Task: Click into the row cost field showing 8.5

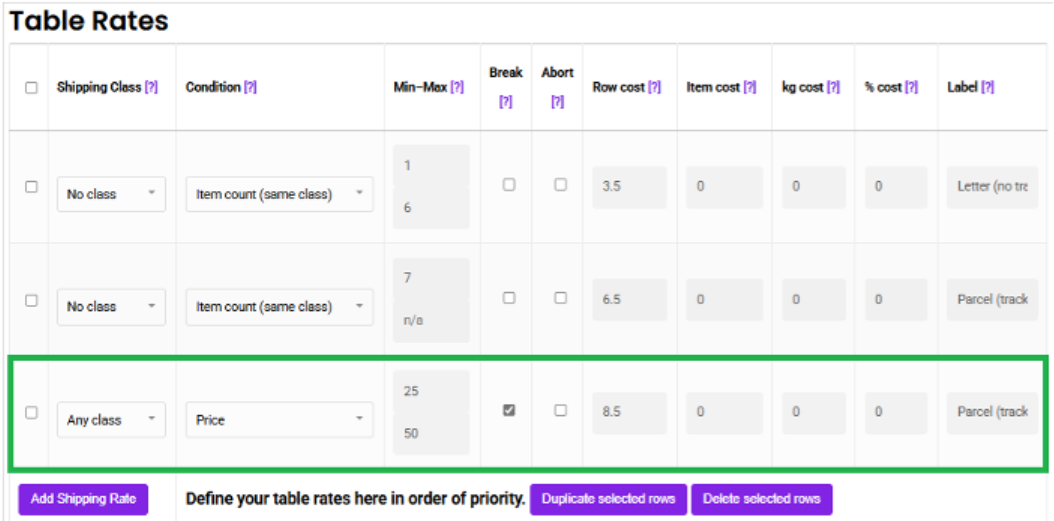Action: [629, 413]
